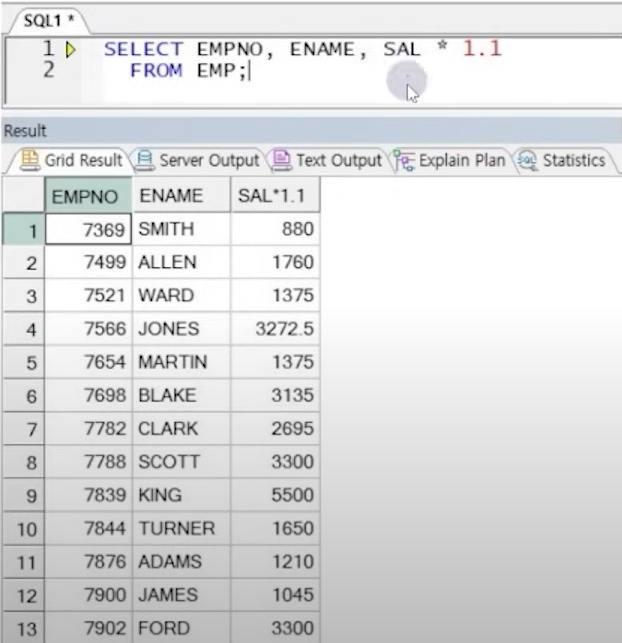Click the 3135 salary cell
Viewport: 622px width, 643px height.
pyautogui.click(x=276, y=395)
